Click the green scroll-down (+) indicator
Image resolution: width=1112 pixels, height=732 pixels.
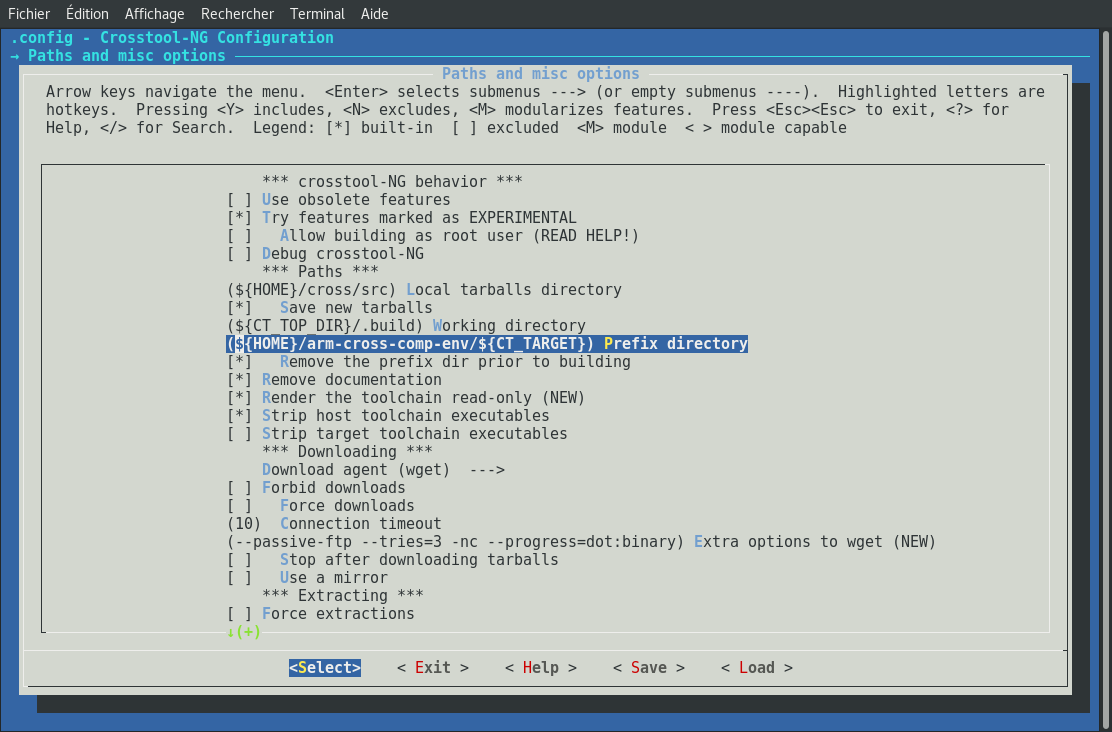pos(243,631)
